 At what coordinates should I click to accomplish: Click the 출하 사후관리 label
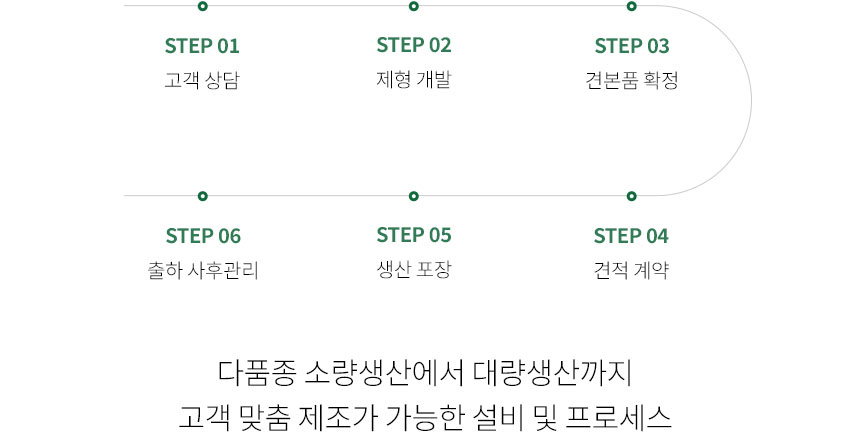tap(203, 270)
